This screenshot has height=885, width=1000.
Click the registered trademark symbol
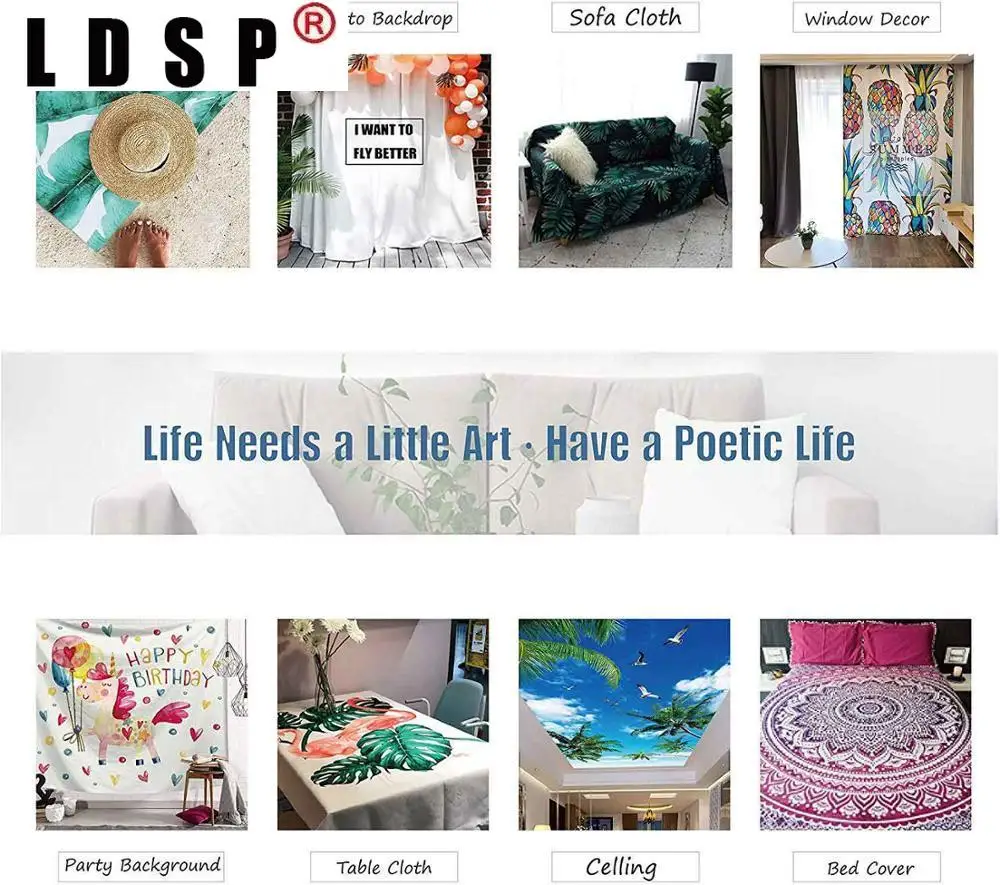[x=313, y=24]
